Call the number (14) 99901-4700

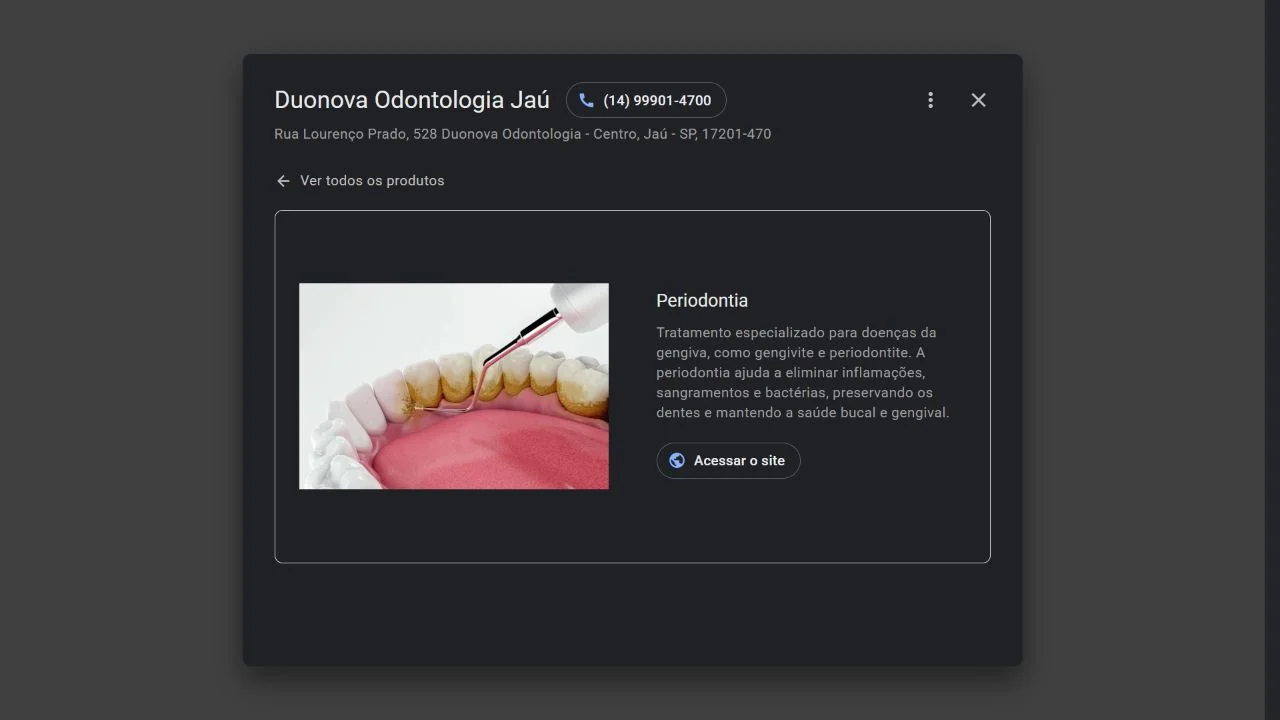pos(646,100)
